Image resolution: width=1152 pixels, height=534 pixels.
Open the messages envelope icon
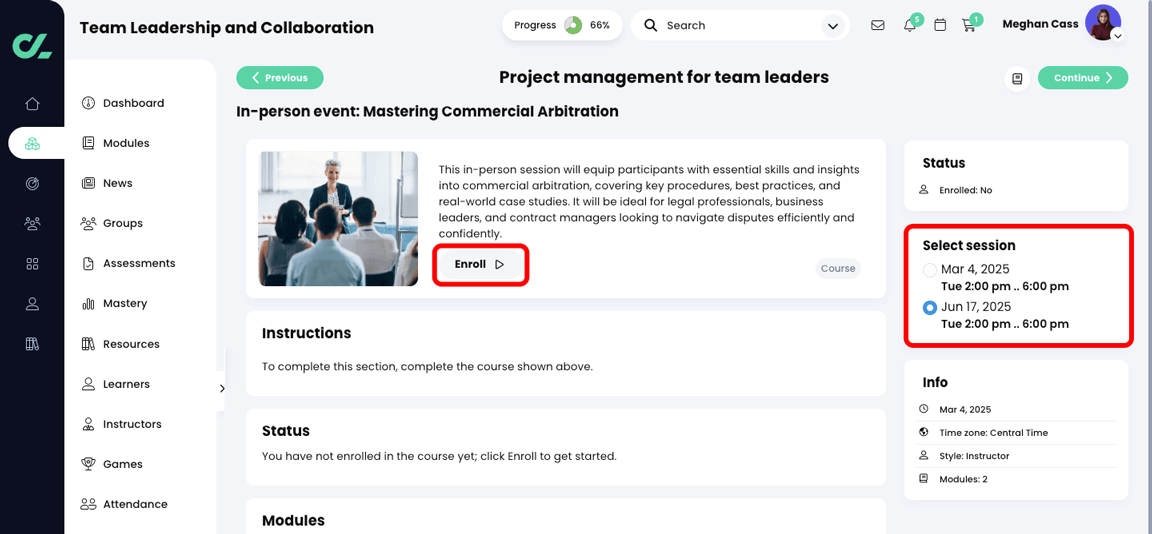[877, 25]
